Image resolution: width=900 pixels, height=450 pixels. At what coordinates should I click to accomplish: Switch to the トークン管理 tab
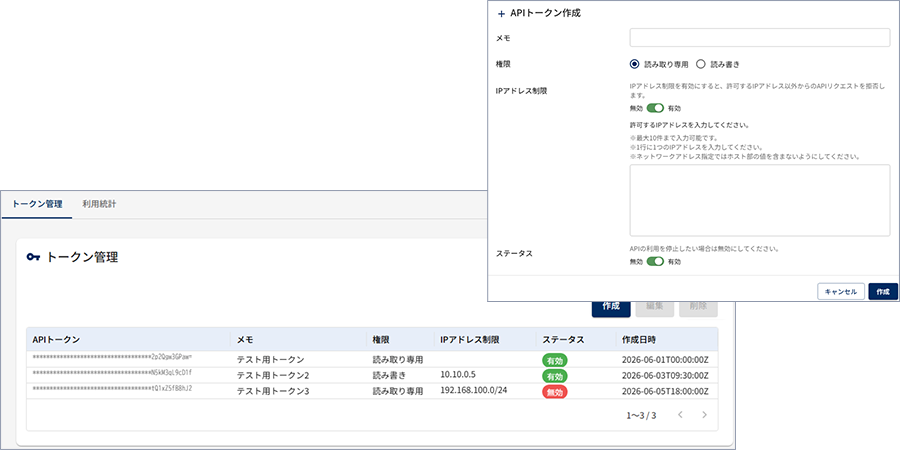(37, 204)
